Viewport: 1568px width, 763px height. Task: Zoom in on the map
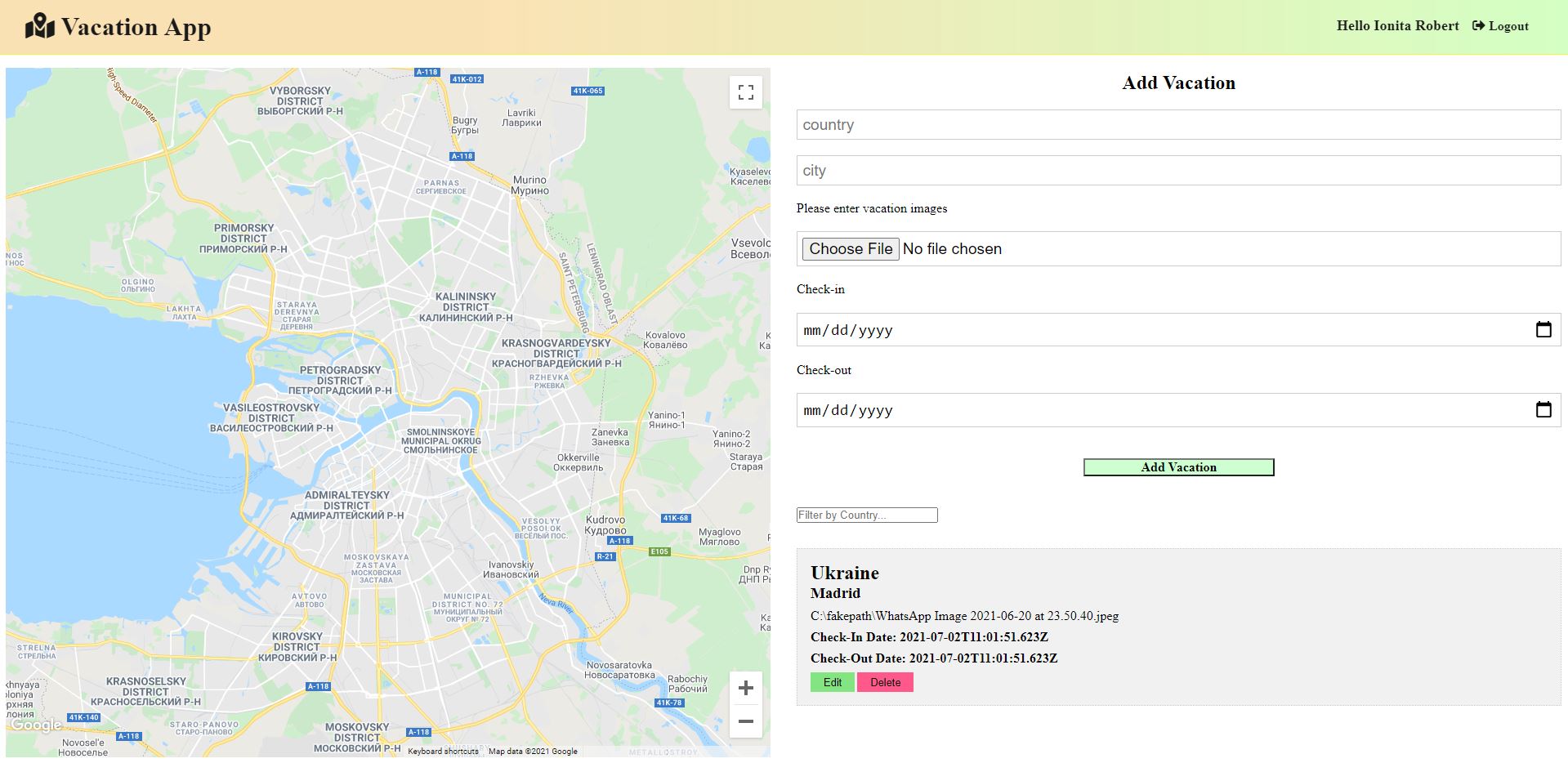pos(745,689)
